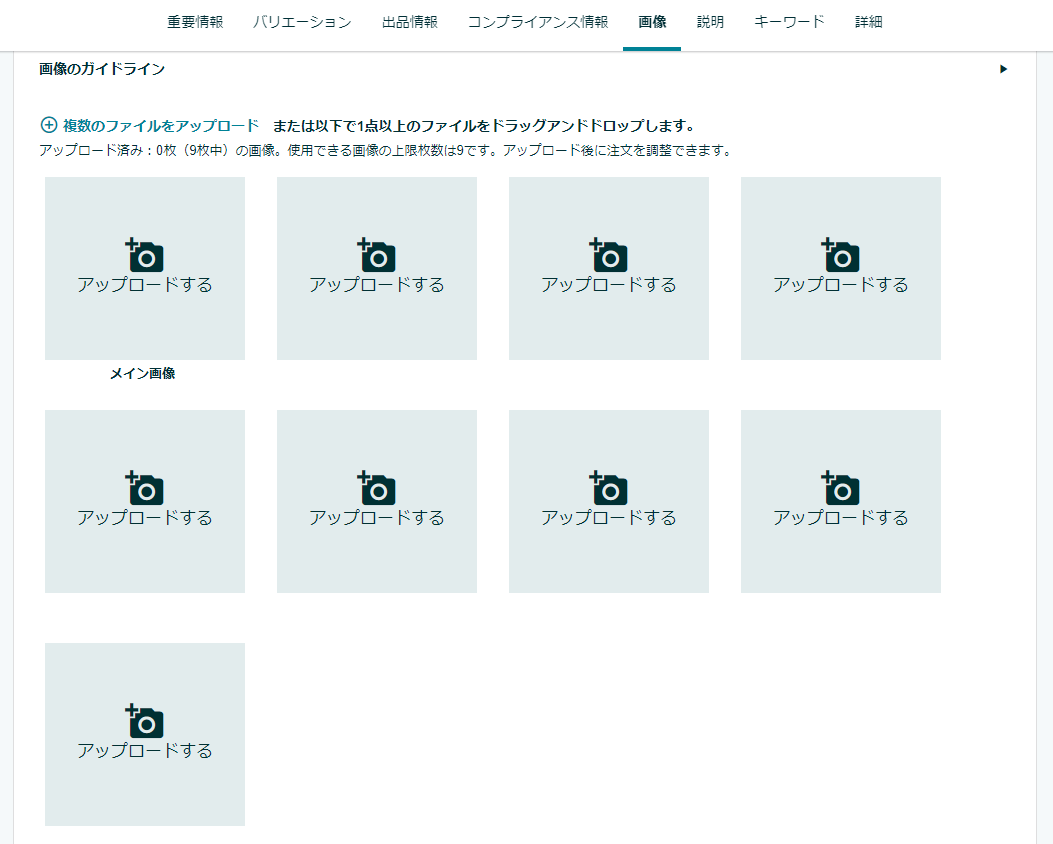1053x844 pixels.
Task: Click camera icon in second top-row upload slot
Action: [377, 255]
